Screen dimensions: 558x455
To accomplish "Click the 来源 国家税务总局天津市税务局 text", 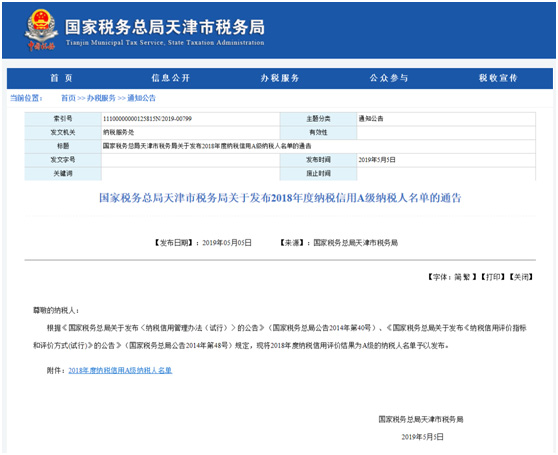I will click(338, 243).
